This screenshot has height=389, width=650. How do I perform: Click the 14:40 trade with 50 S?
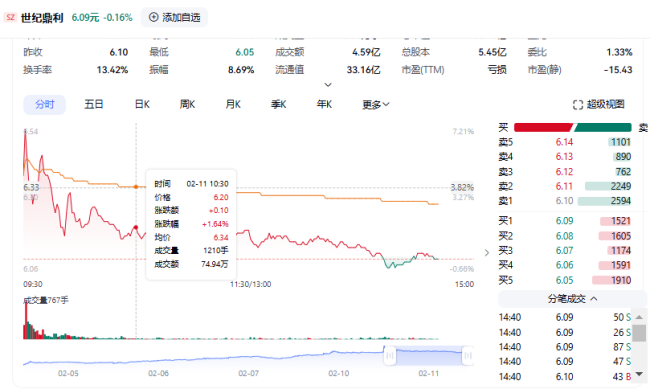point(565,317)
